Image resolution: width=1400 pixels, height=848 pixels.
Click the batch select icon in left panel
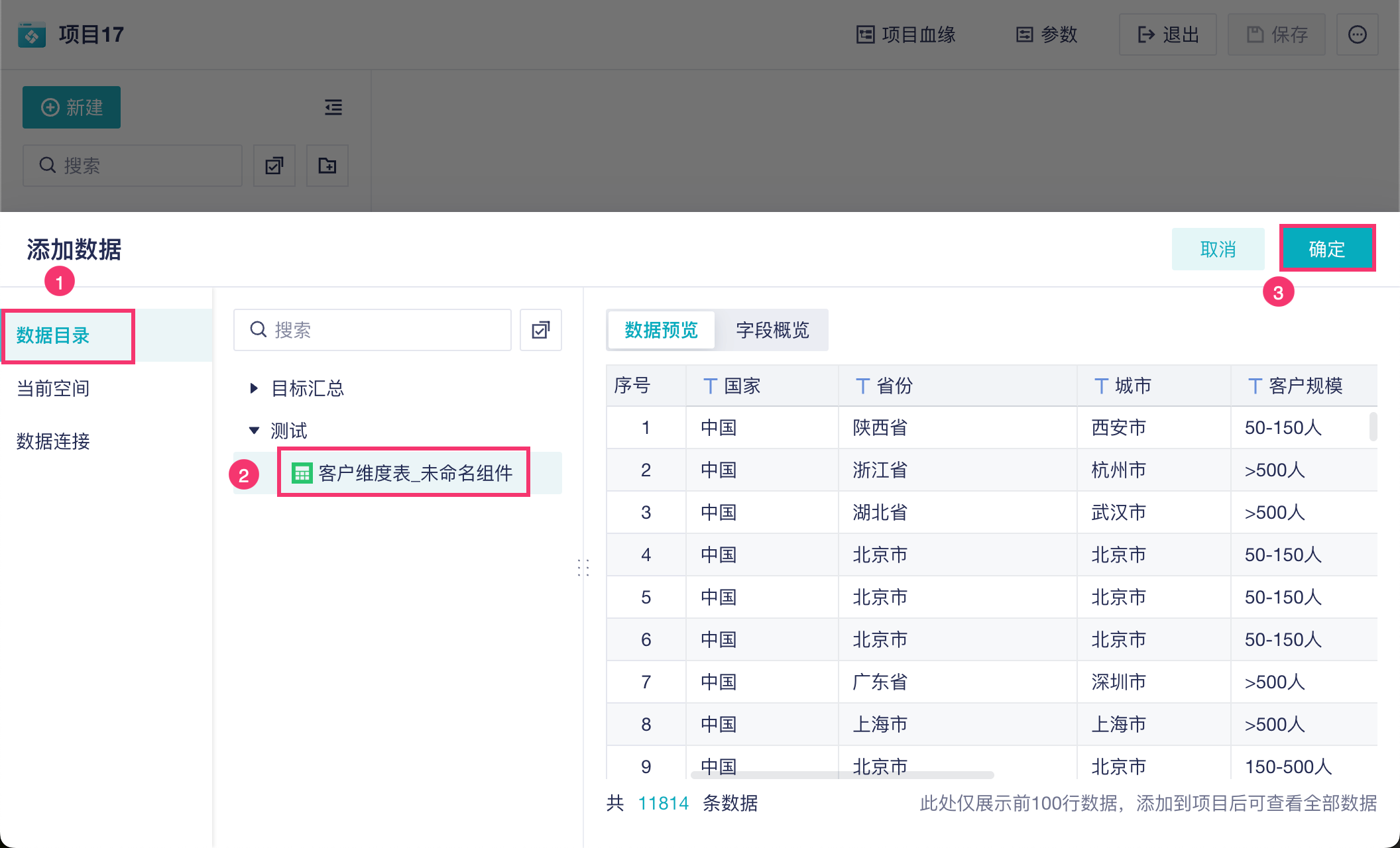(x=274, y=166)
